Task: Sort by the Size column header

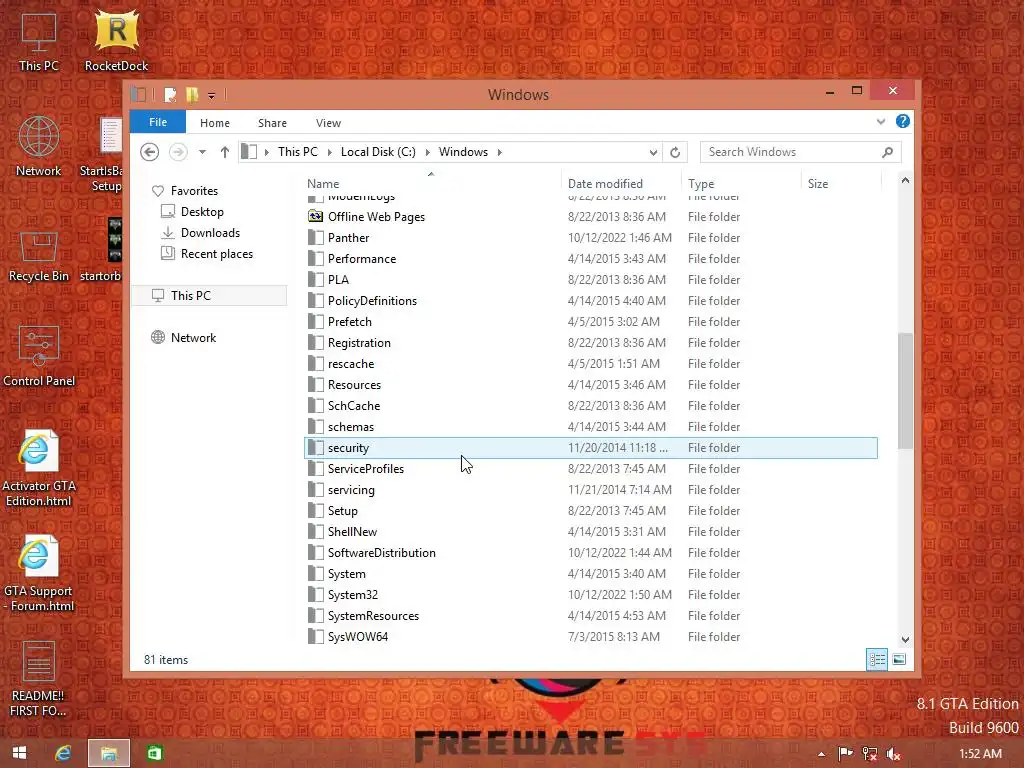Action: point(841,184)
